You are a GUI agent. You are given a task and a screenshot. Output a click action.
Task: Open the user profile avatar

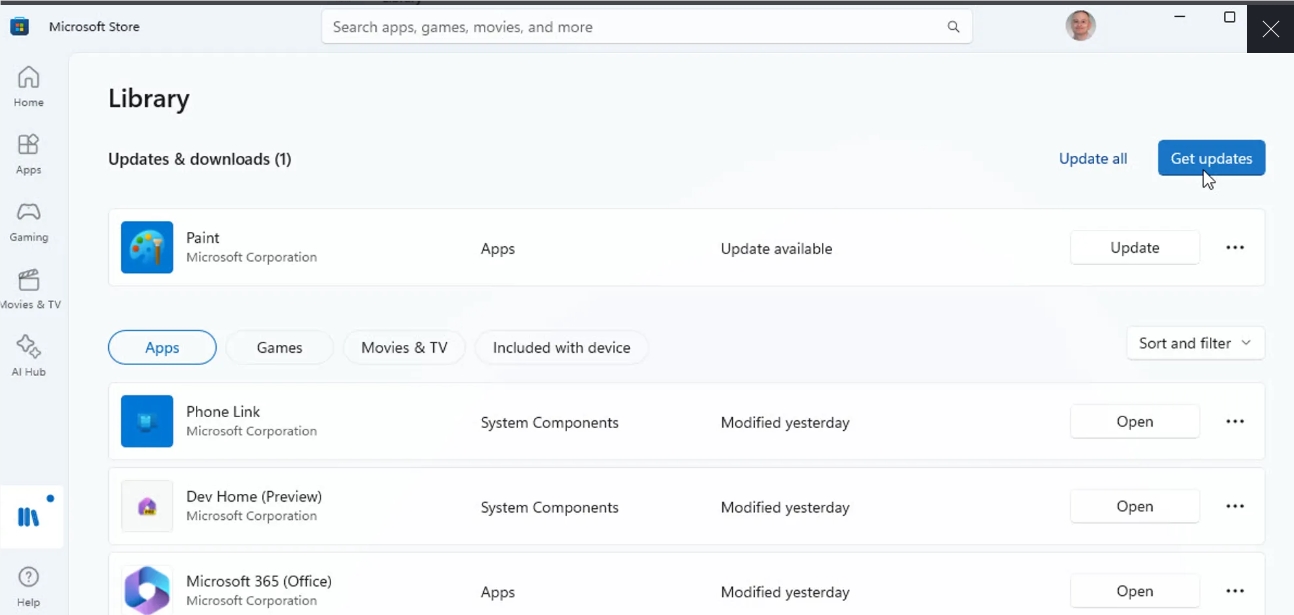tap(1080, 26)
